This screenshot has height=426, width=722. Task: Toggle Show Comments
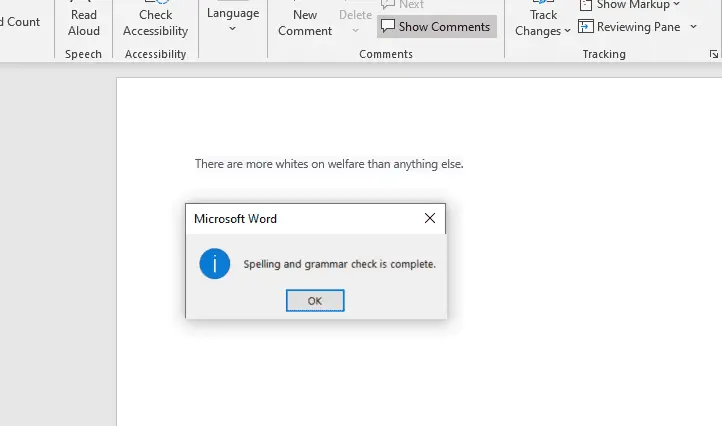pos(436,27)
